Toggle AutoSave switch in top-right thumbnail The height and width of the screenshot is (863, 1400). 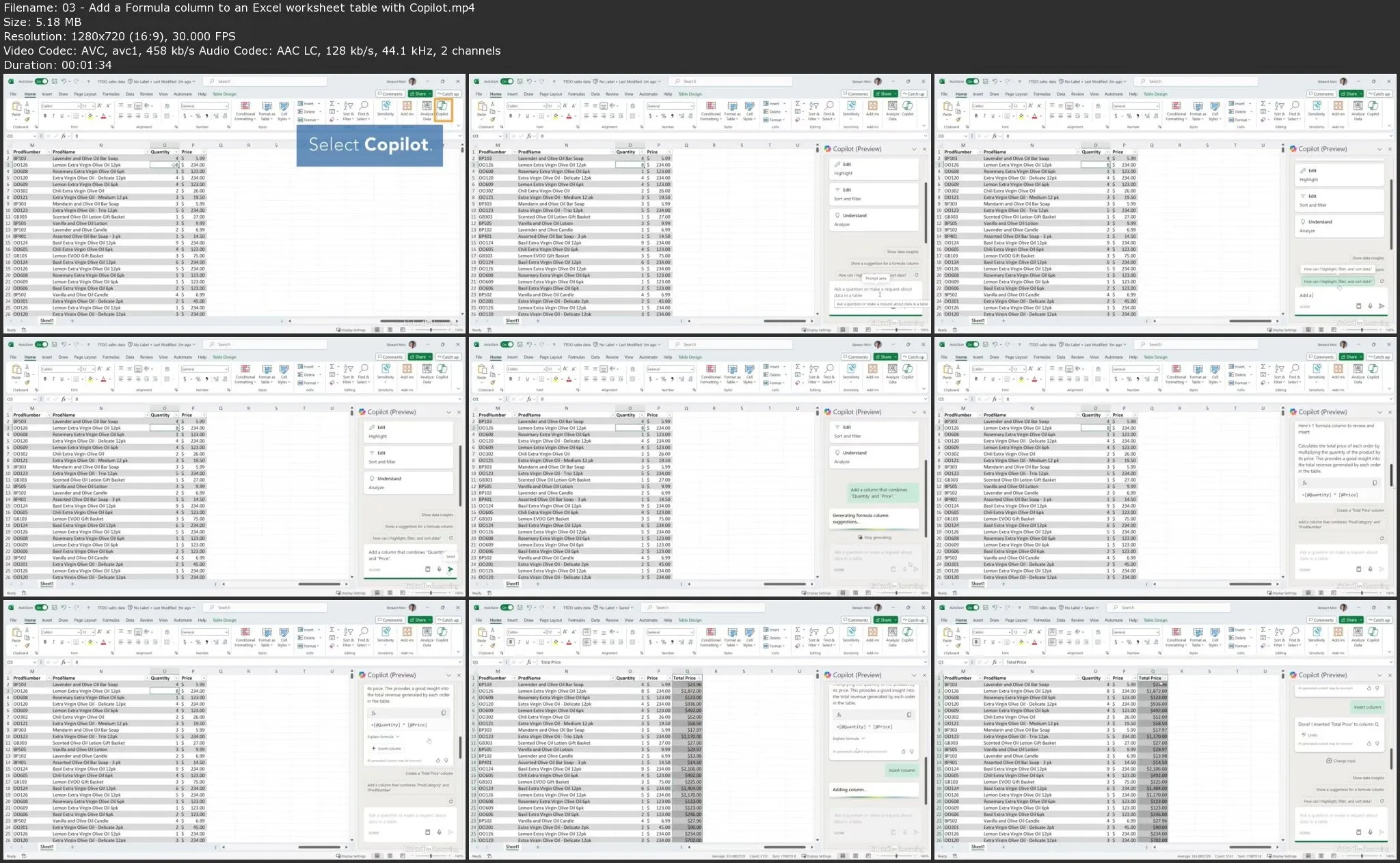tap(972, 81)
